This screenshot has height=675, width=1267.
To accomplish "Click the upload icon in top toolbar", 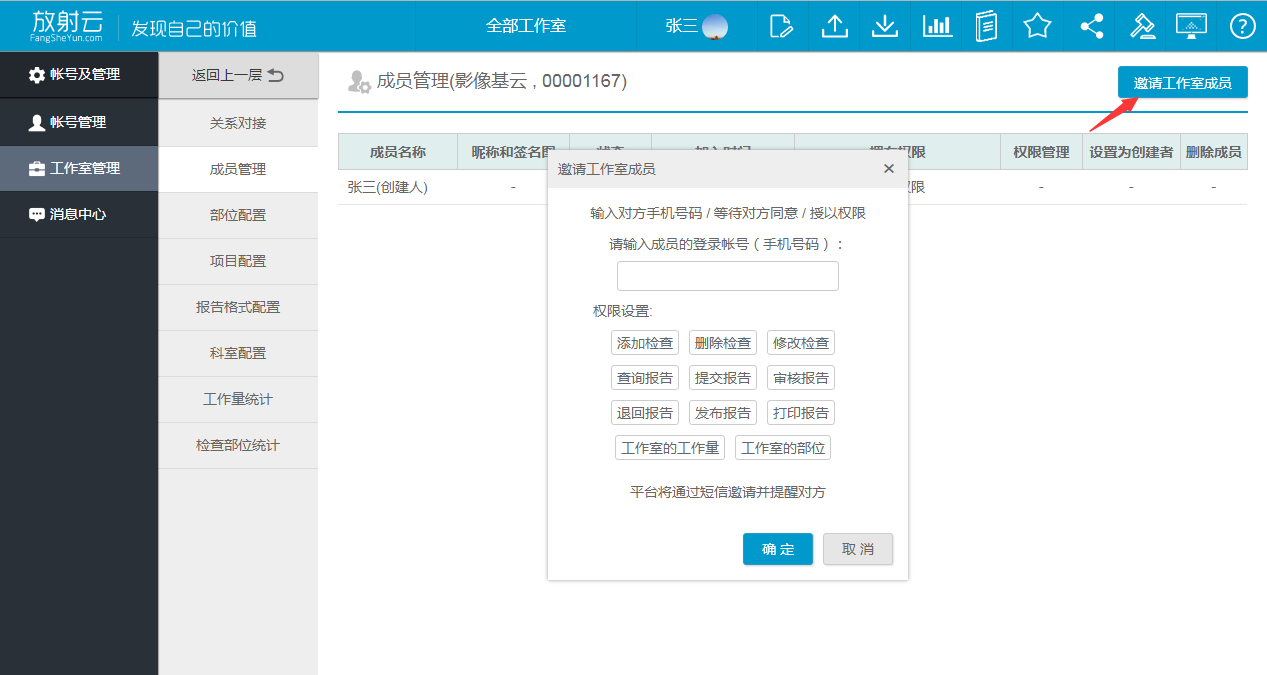I will [x=834, y=26].
